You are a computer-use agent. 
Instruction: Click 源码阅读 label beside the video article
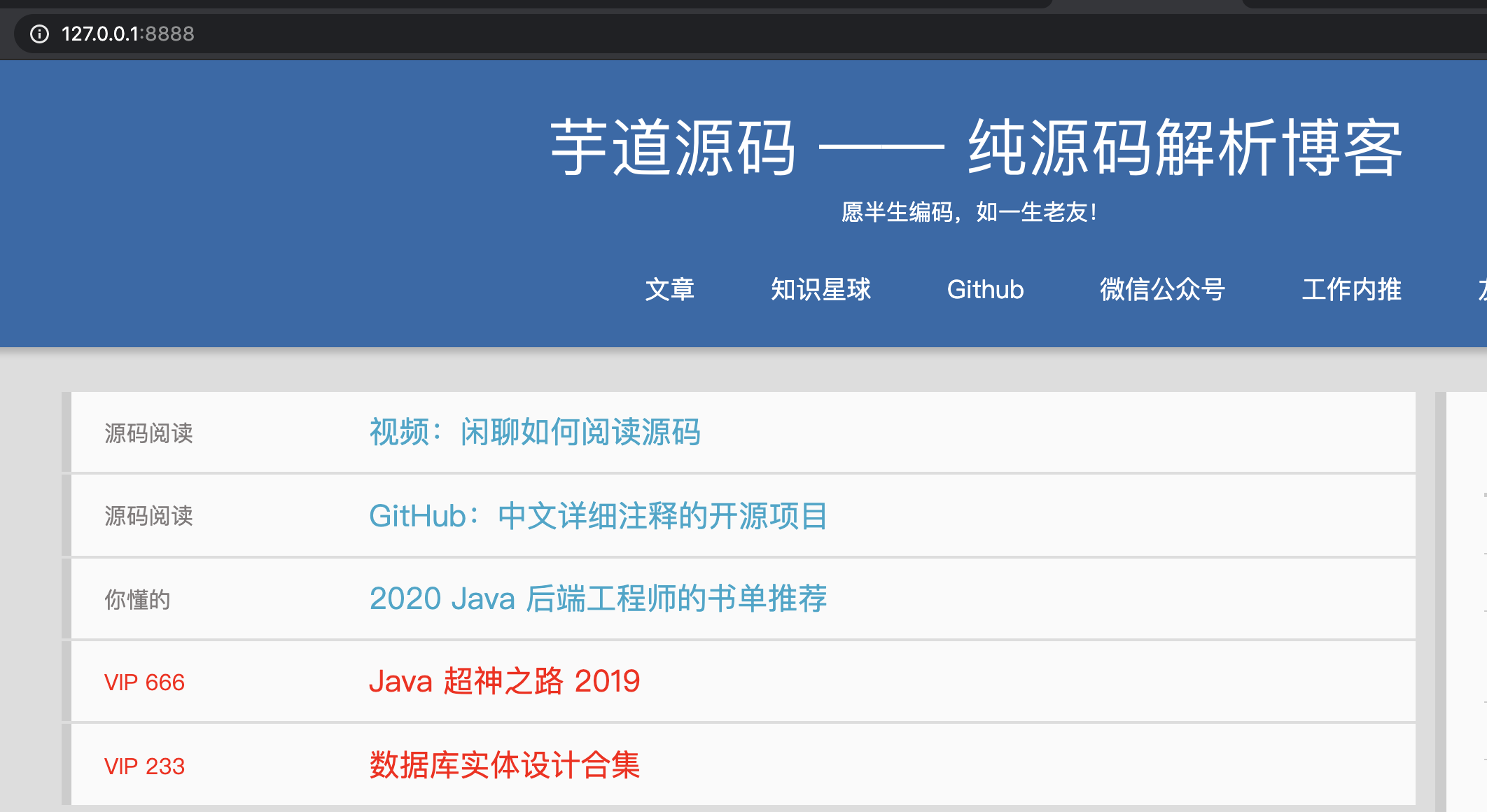click(148, 433)
